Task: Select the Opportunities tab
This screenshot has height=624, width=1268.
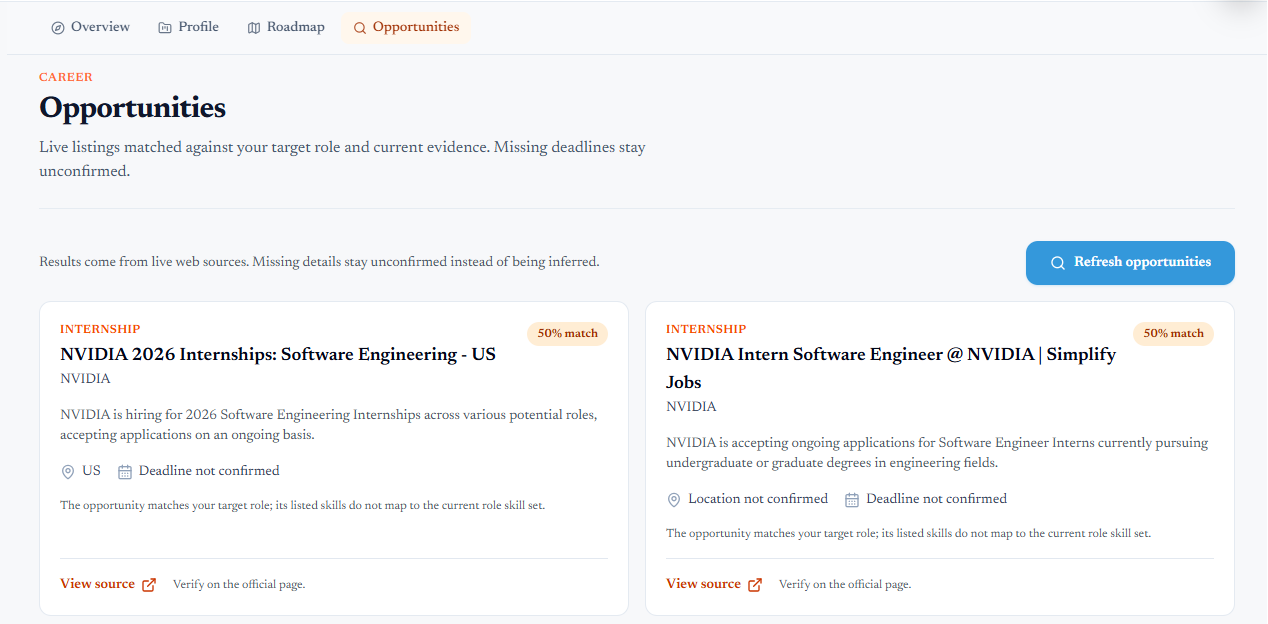Action: (x=406, y=27)
